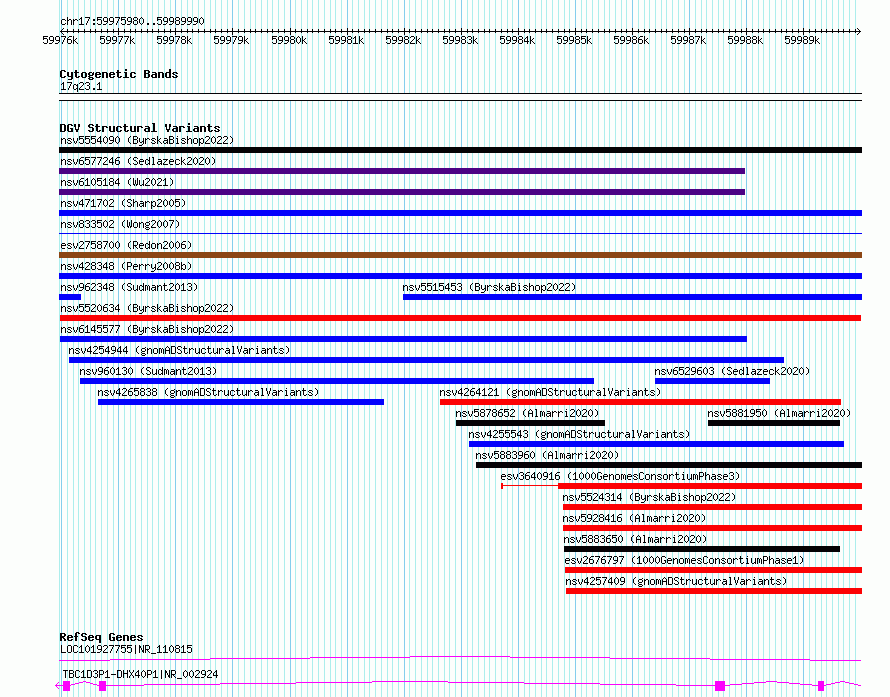Screen dimensions: 890x697
Task: Open nsv5515453 (ByrskaBishop2022) label
Action: (x=489, y=287)
